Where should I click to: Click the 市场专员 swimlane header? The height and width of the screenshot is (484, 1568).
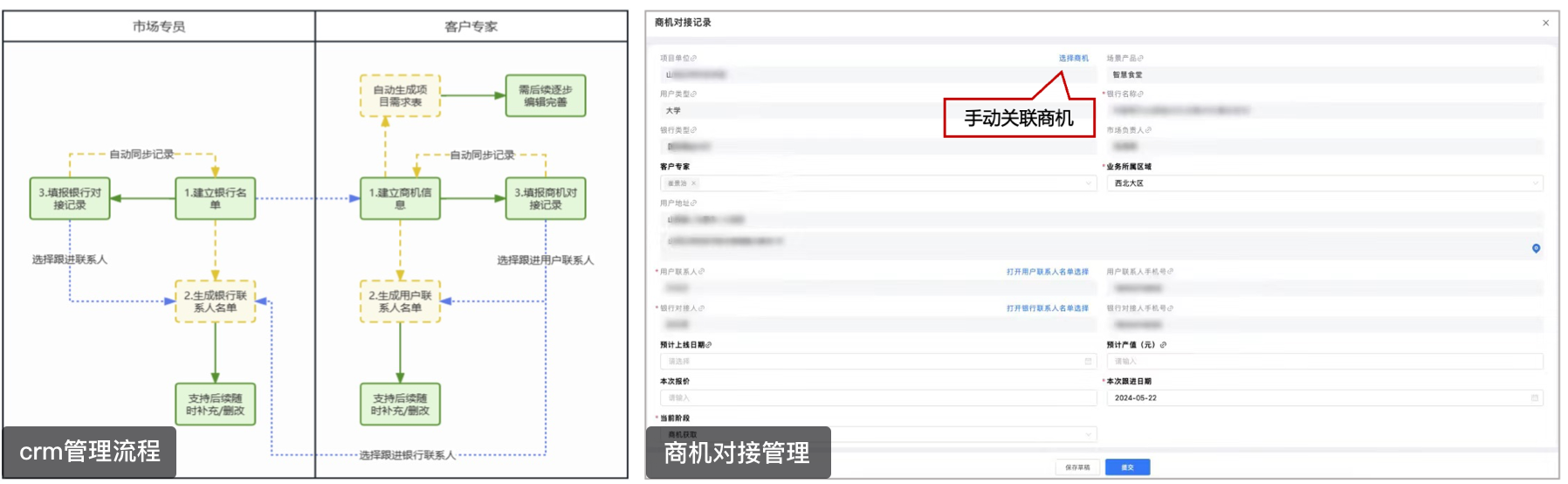point(159,26)
